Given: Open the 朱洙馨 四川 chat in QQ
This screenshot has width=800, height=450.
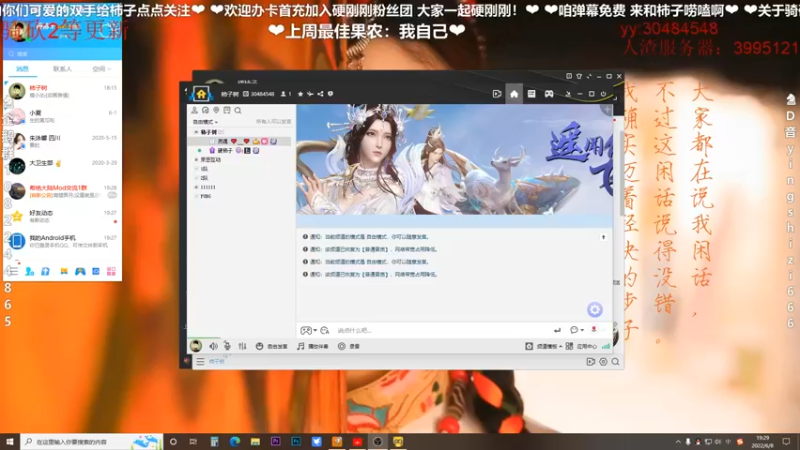Looking at the screenshot, I should (62, 141).
